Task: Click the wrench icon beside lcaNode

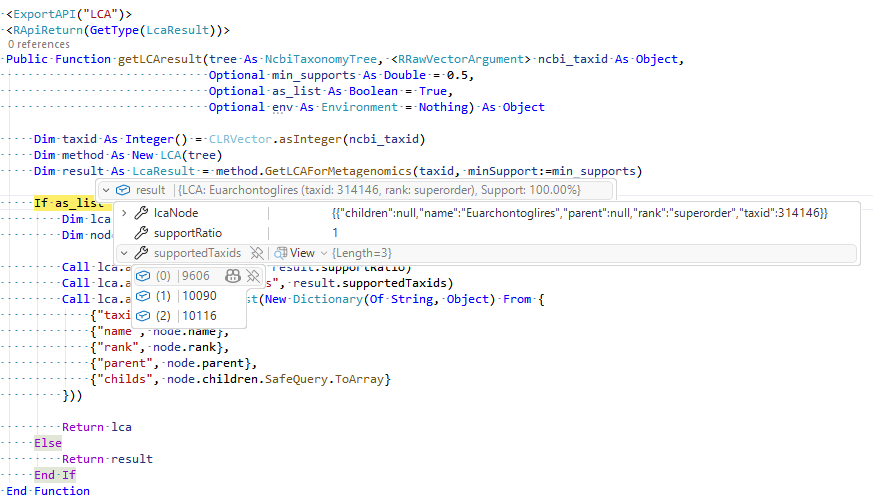Action: click(x=141, y=213)
